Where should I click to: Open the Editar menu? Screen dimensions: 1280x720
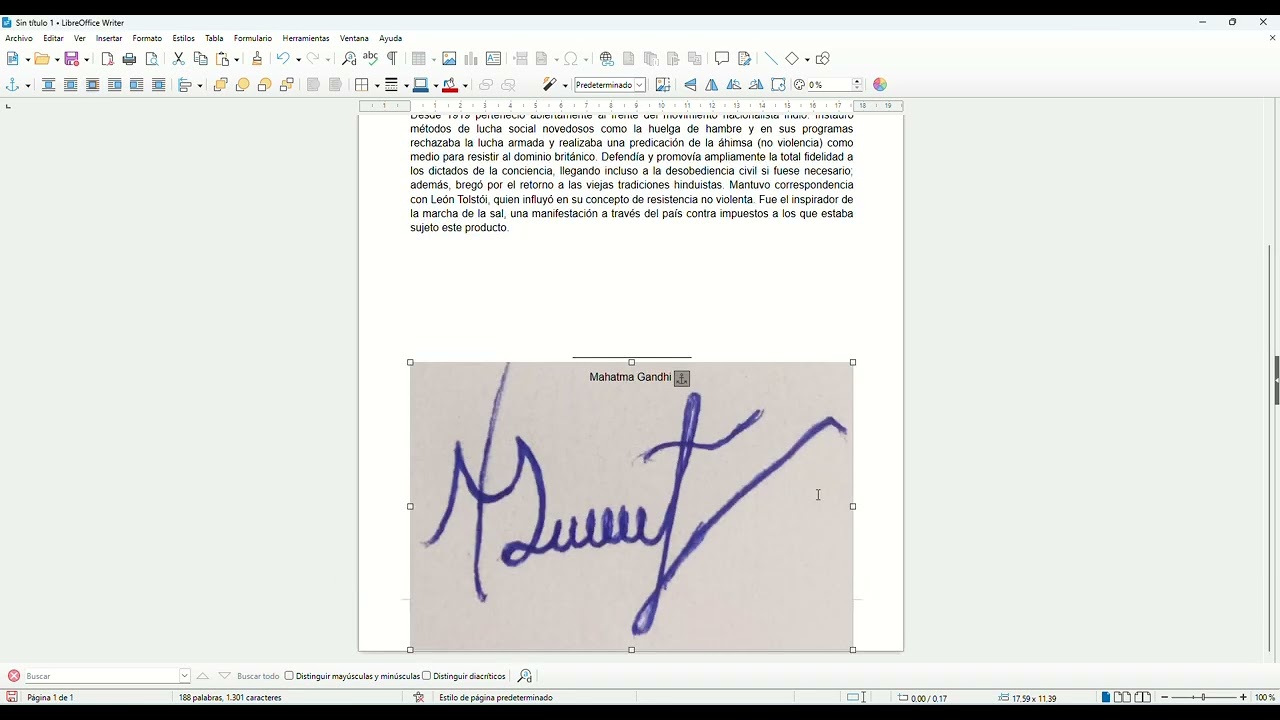(54, 38)
